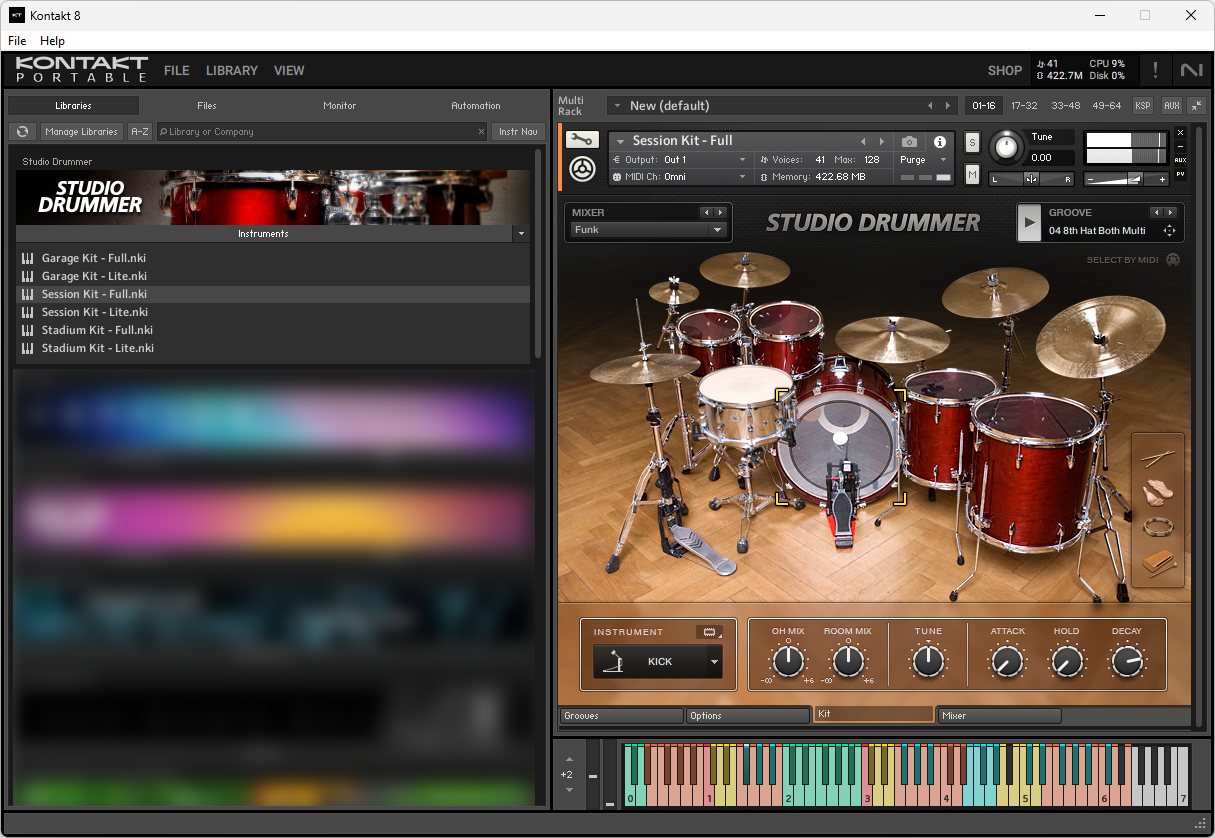This screenshot has height=838, width=1215.
Task: Open the Mixer preset Funk dropdown
Action: tap(648, 230)
